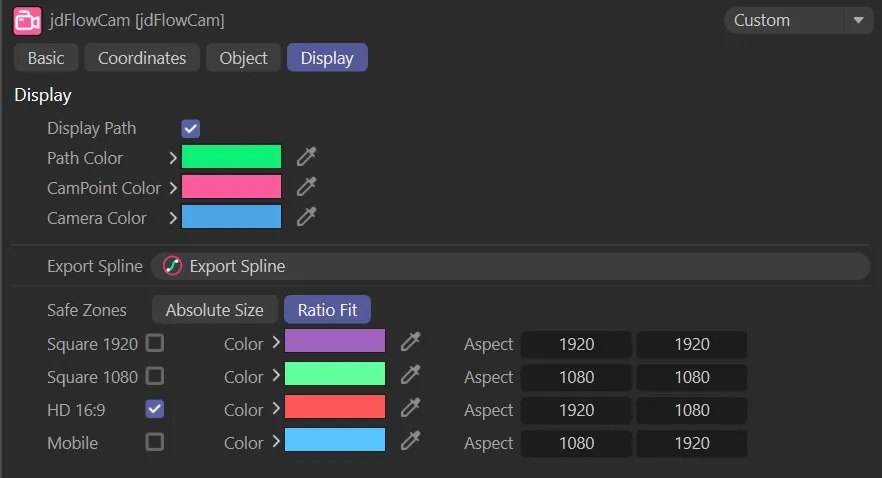Open the green Path Color swatch
Viewport: 882px width, 478px height.
click(231, 157)
